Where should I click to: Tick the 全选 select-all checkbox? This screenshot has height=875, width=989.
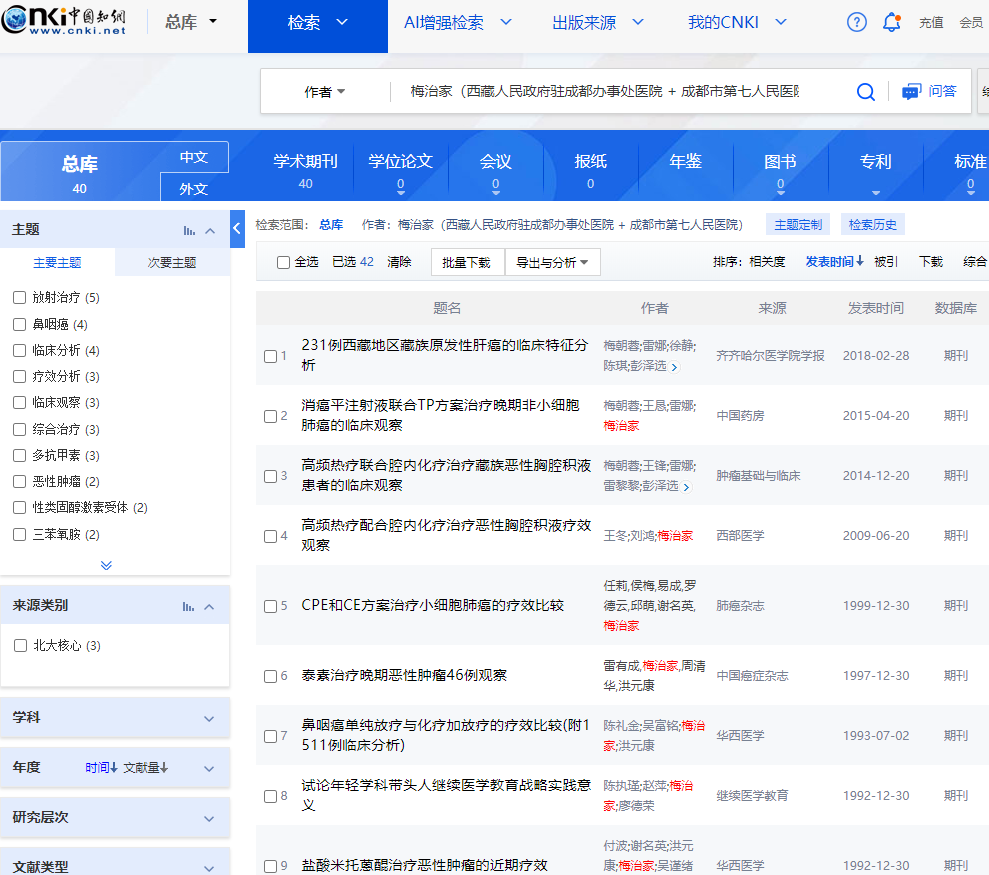pos(284,262)
